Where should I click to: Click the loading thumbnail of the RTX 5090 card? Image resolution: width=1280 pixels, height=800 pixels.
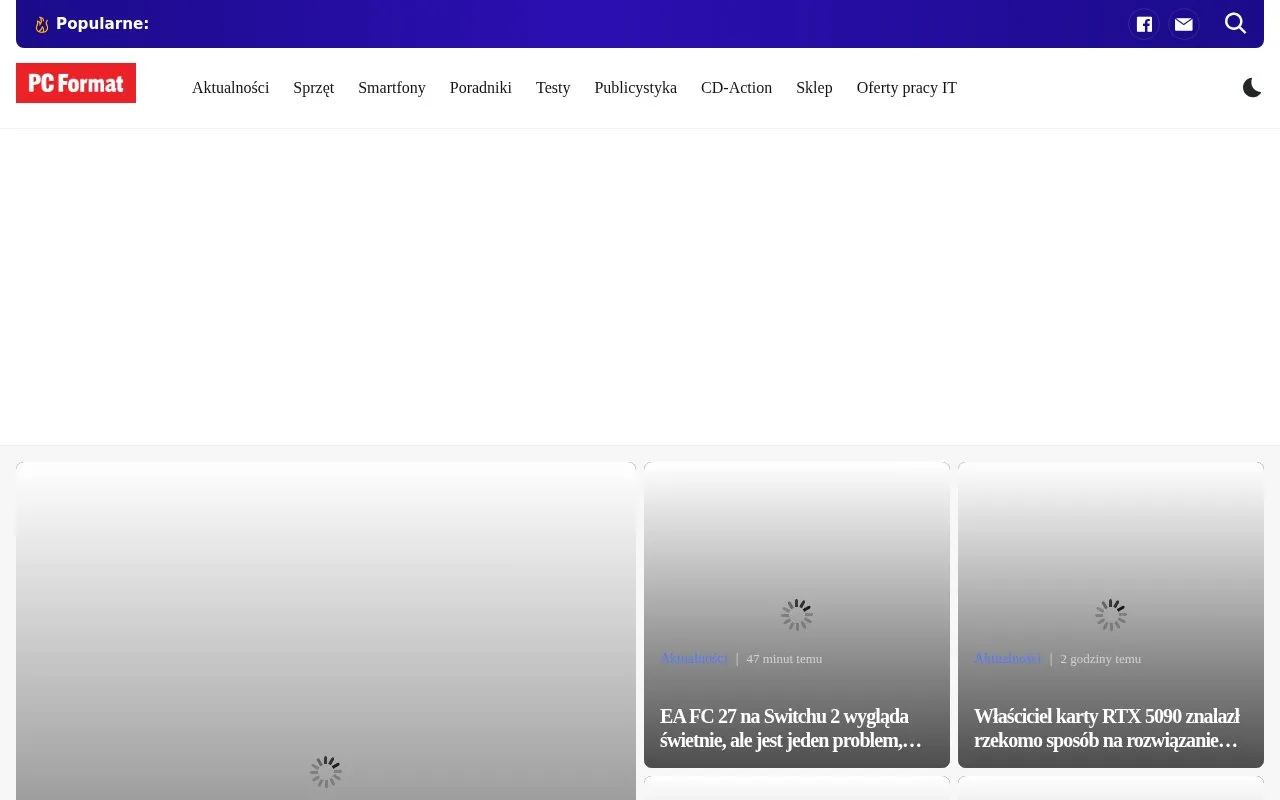[1111, 615]
